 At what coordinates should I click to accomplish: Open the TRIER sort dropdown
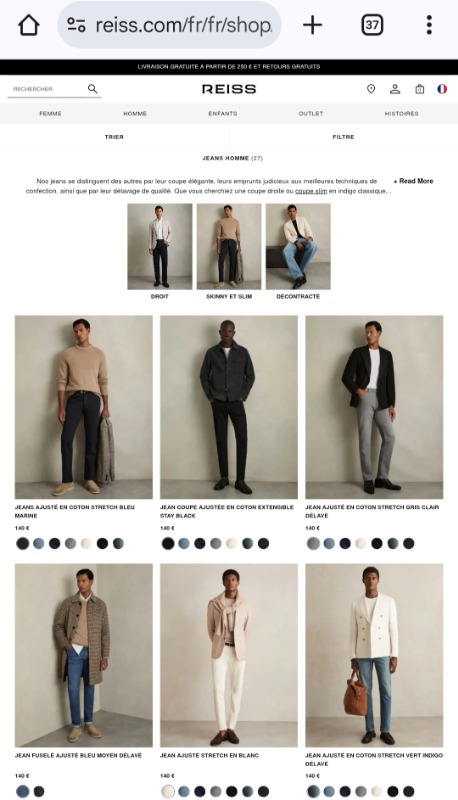[114, 137]
